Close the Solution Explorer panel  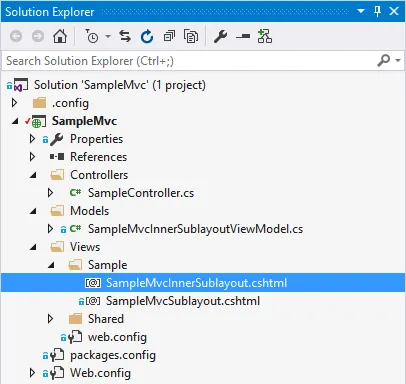(394, 11)
